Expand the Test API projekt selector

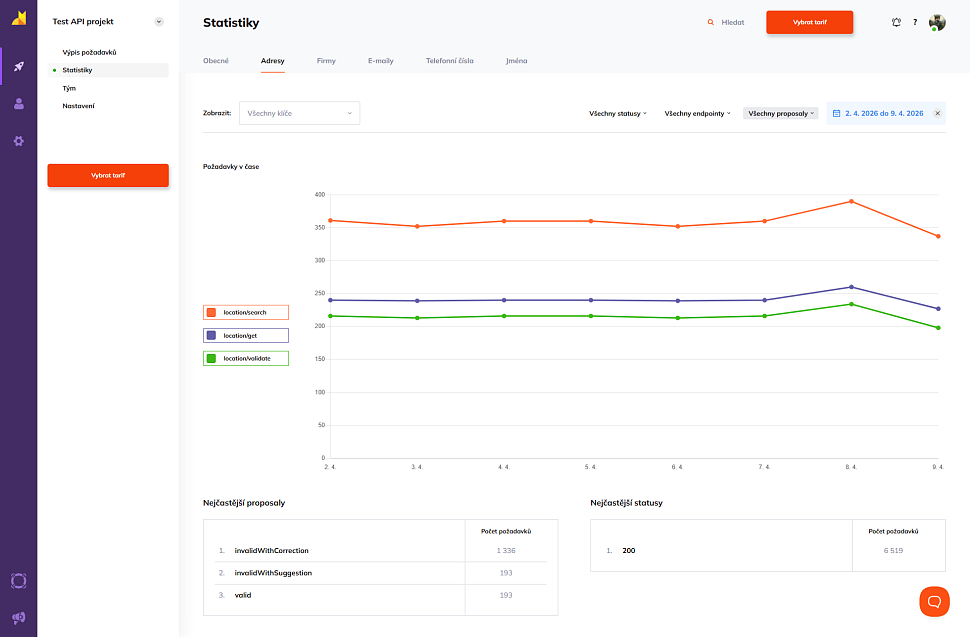158,21
